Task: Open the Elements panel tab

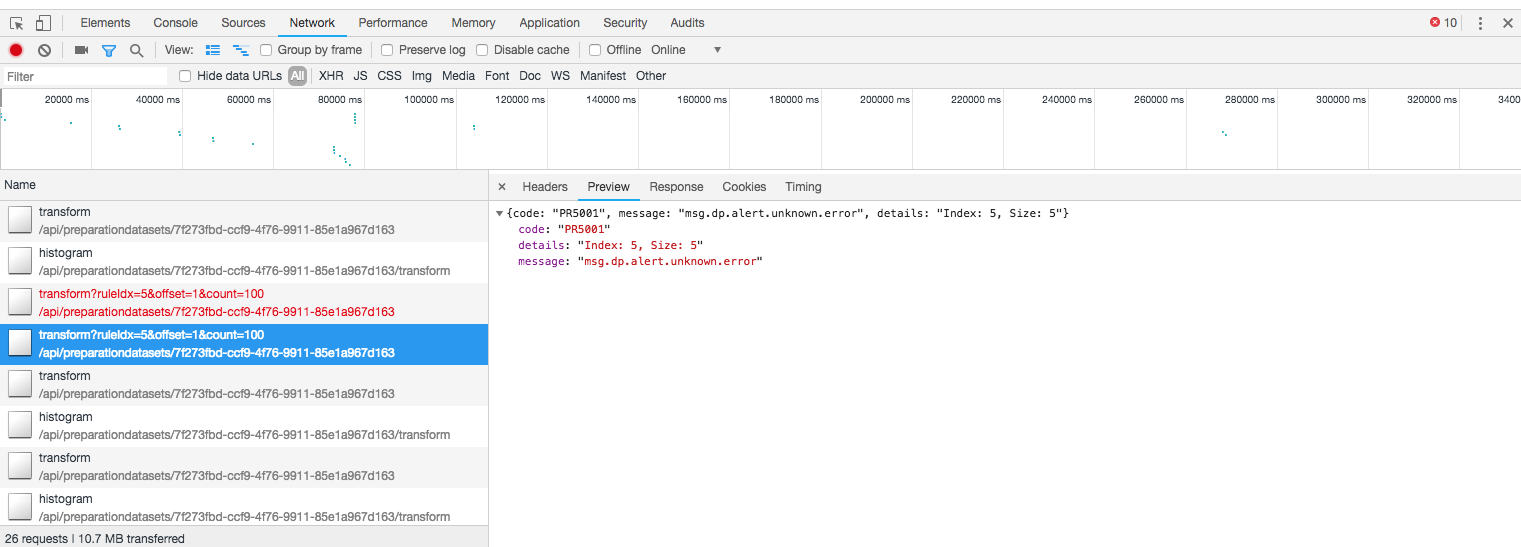Action: (105, 23)
